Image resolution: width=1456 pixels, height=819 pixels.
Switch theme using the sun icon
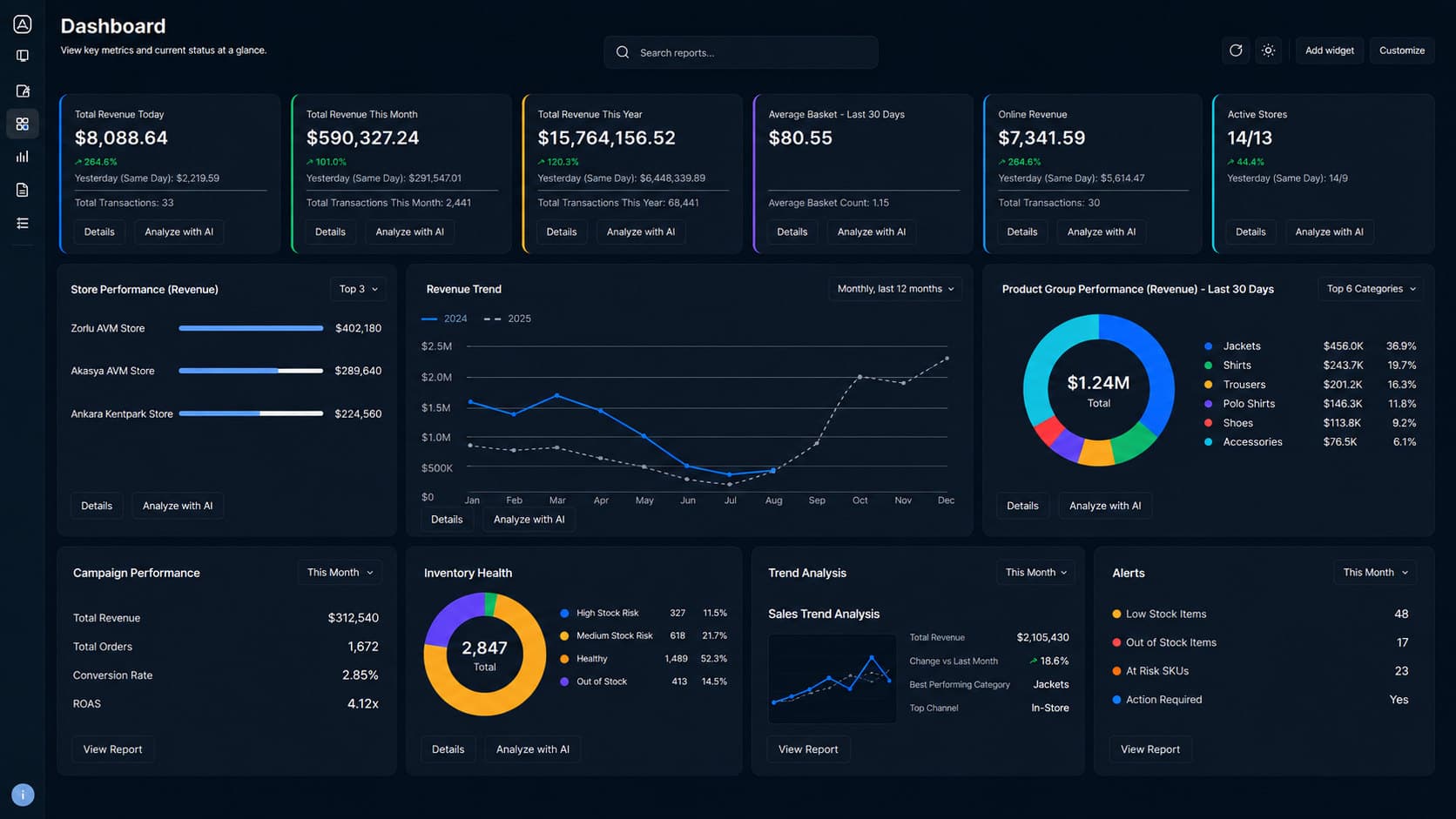pos(1269,50)
